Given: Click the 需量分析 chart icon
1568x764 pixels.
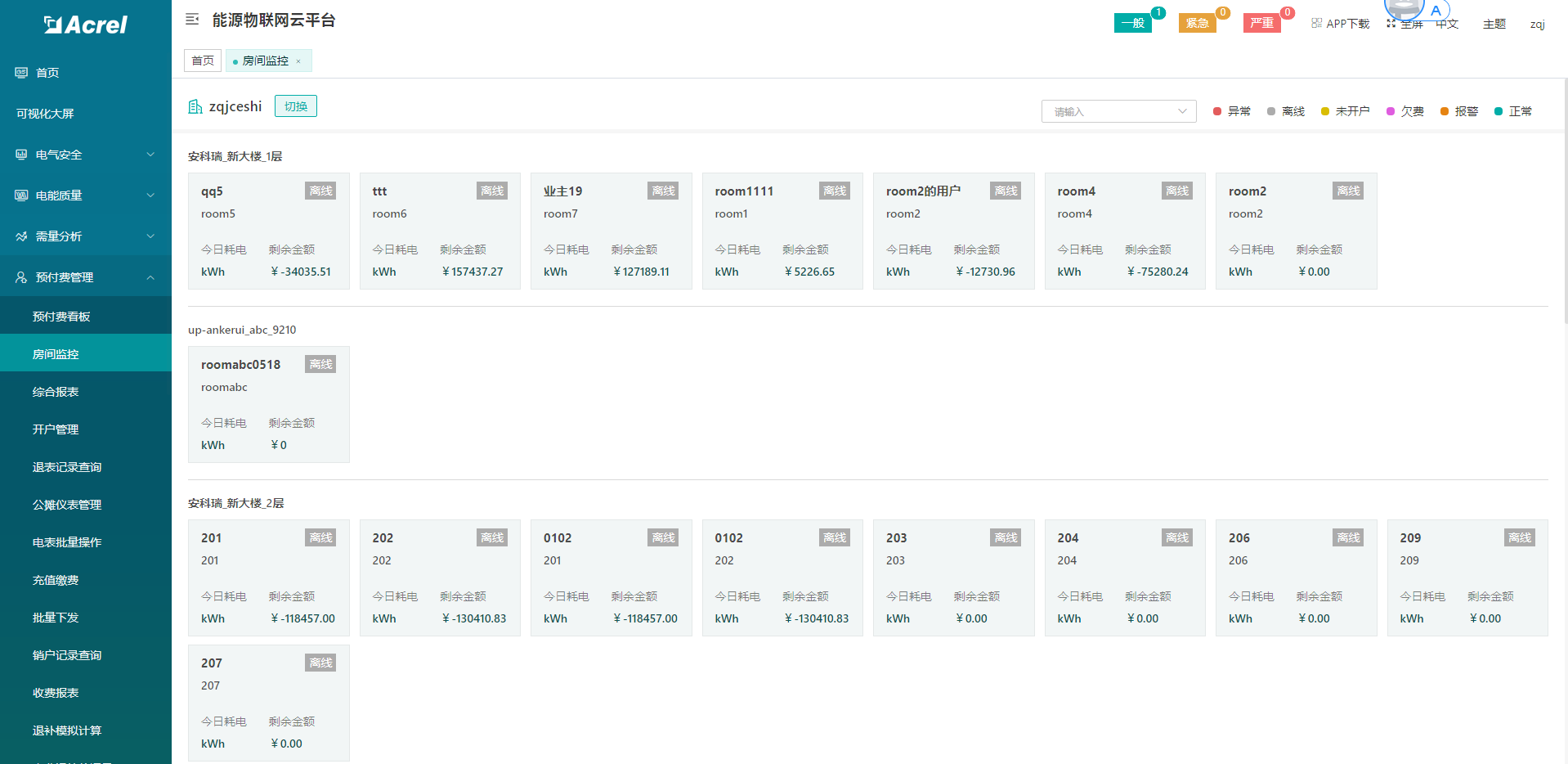Looking at the screenshot, I should click(21, 236).
